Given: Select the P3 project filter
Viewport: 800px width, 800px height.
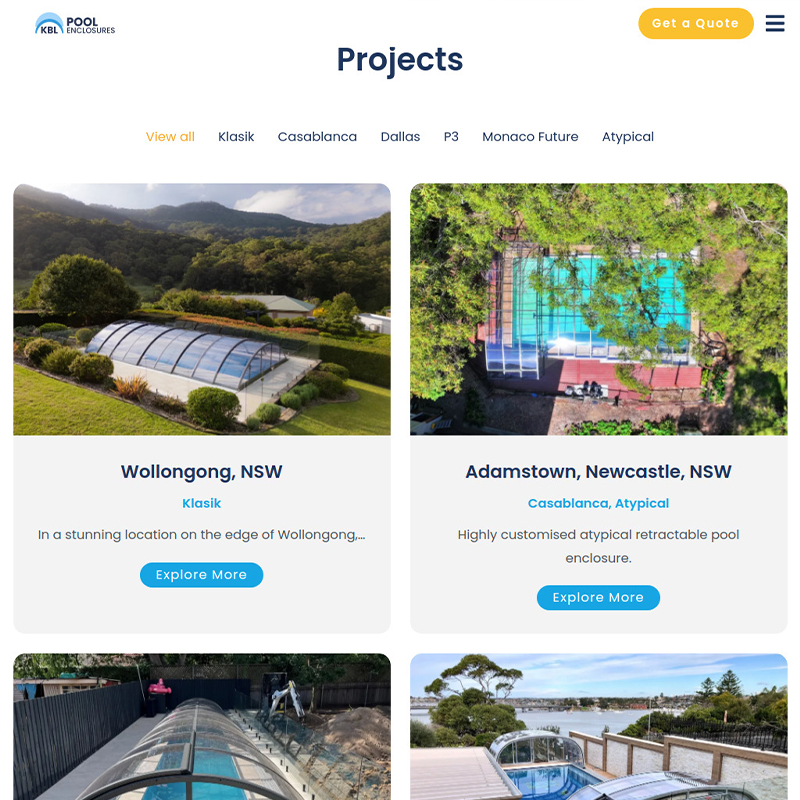Looking at the screenshot, I should tap(451, 137).
